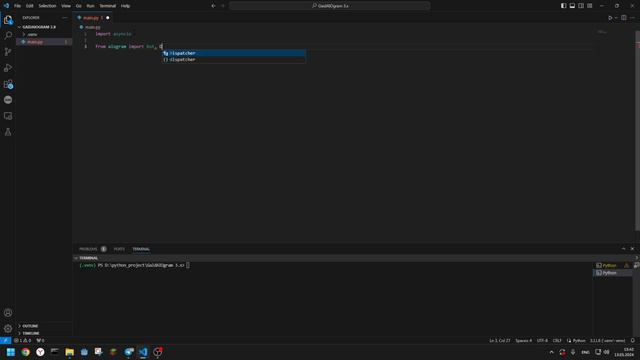Click the command center search box
Screen dimensions: 640x360
(x=330, y=6)
